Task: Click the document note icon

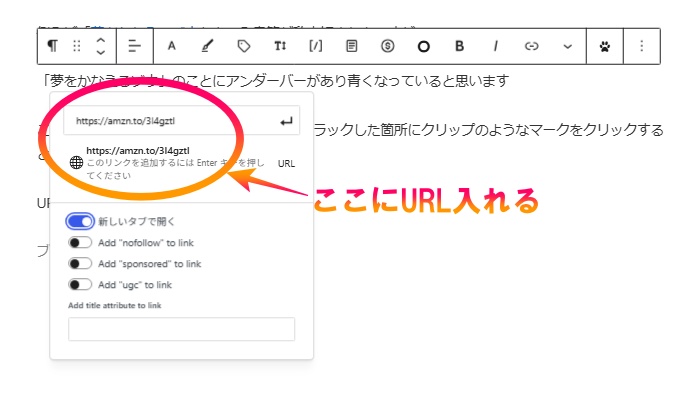Action: point(352,46)
